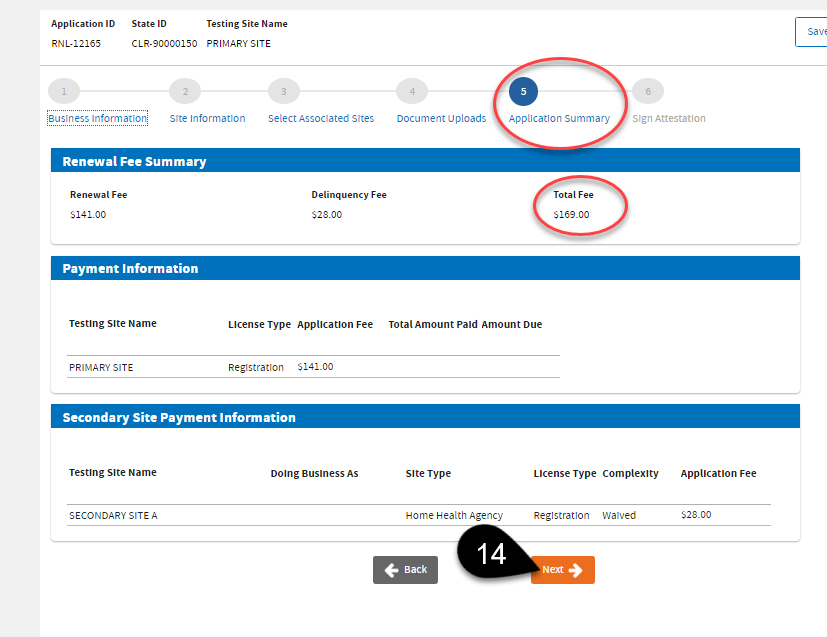Click the step 4 circle icon
The image size is (827, 637).
pyautogui.click(x=411, y=92)
